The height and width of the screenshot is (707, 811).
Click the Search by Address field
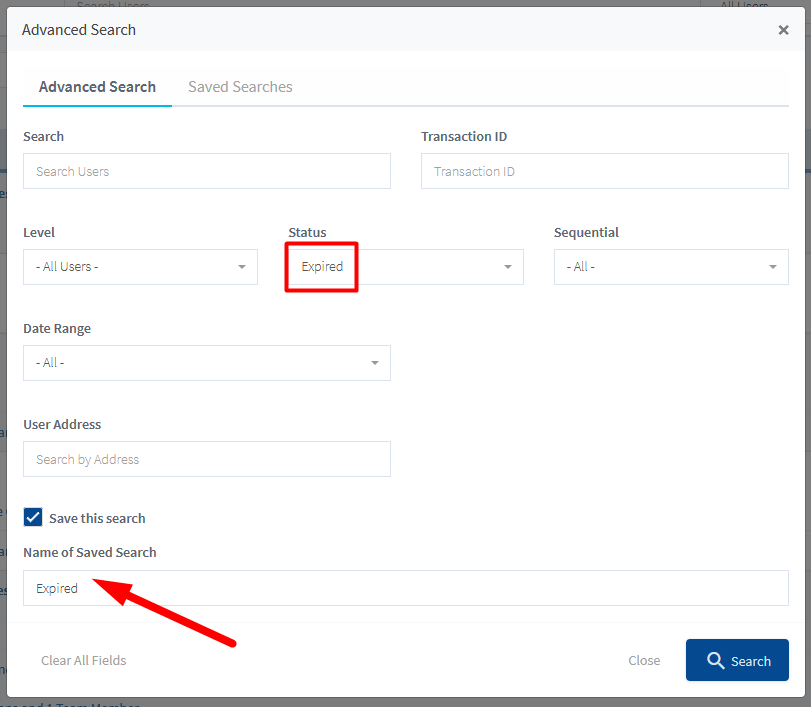[x=207, y=459]
